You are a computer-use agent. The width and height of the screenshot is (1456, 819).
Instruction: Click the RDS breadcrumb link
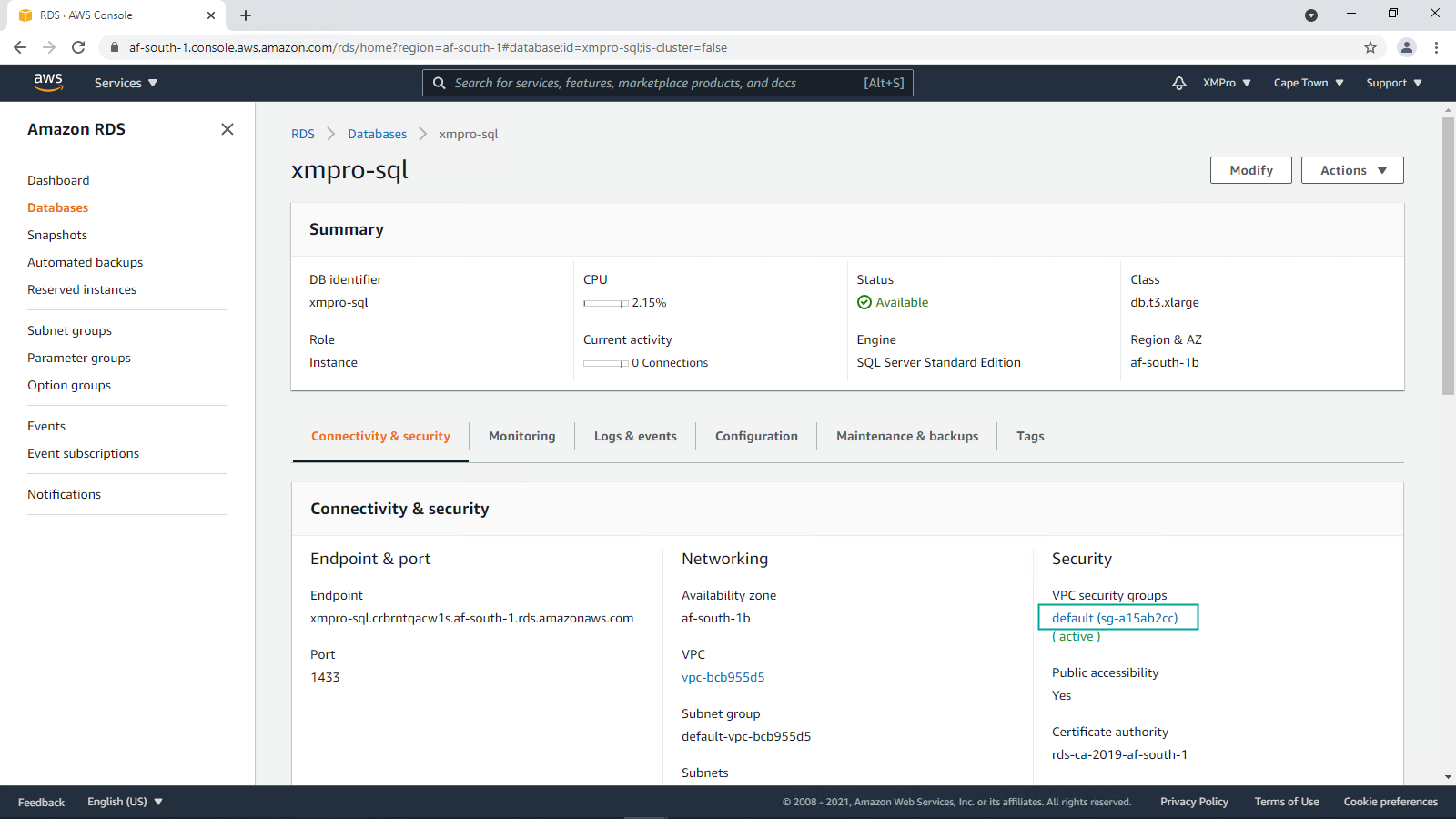click(303, 134)
